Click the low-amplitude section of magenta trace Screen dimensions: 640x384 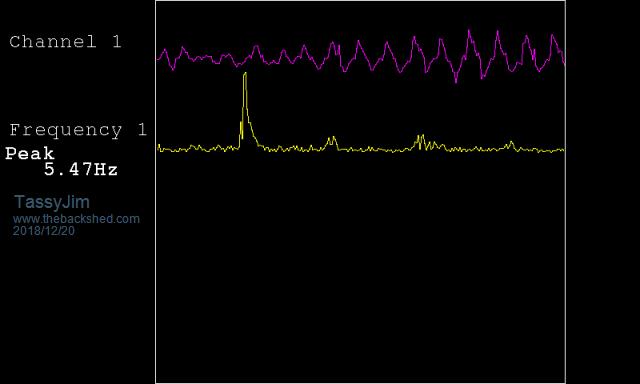click(204, 59)
